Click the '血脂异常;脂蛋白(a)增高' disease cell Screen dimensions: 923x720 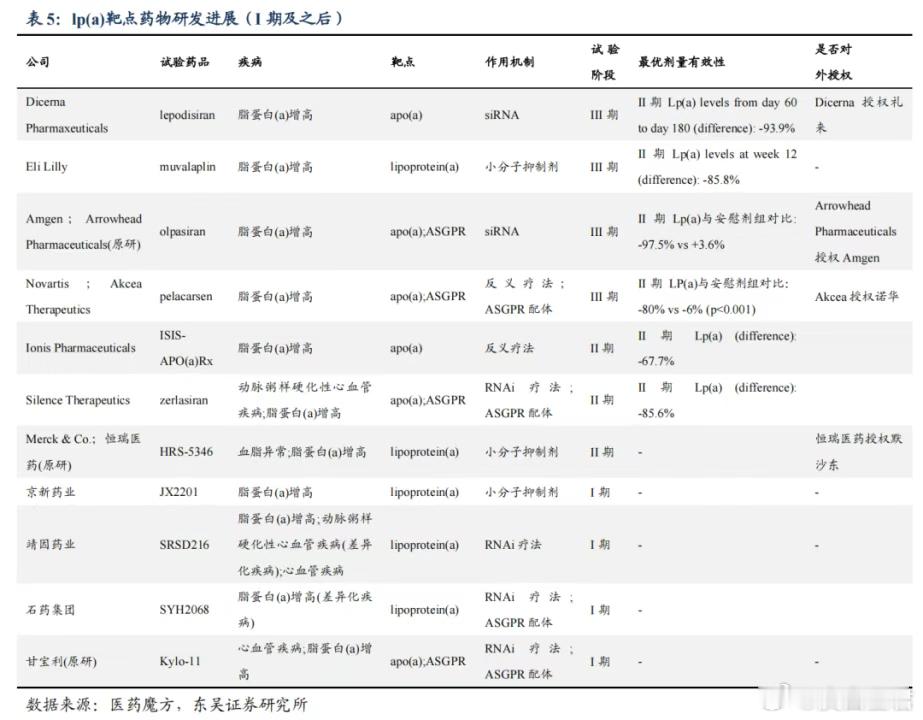pyautogui.click(x=302, y=452)
